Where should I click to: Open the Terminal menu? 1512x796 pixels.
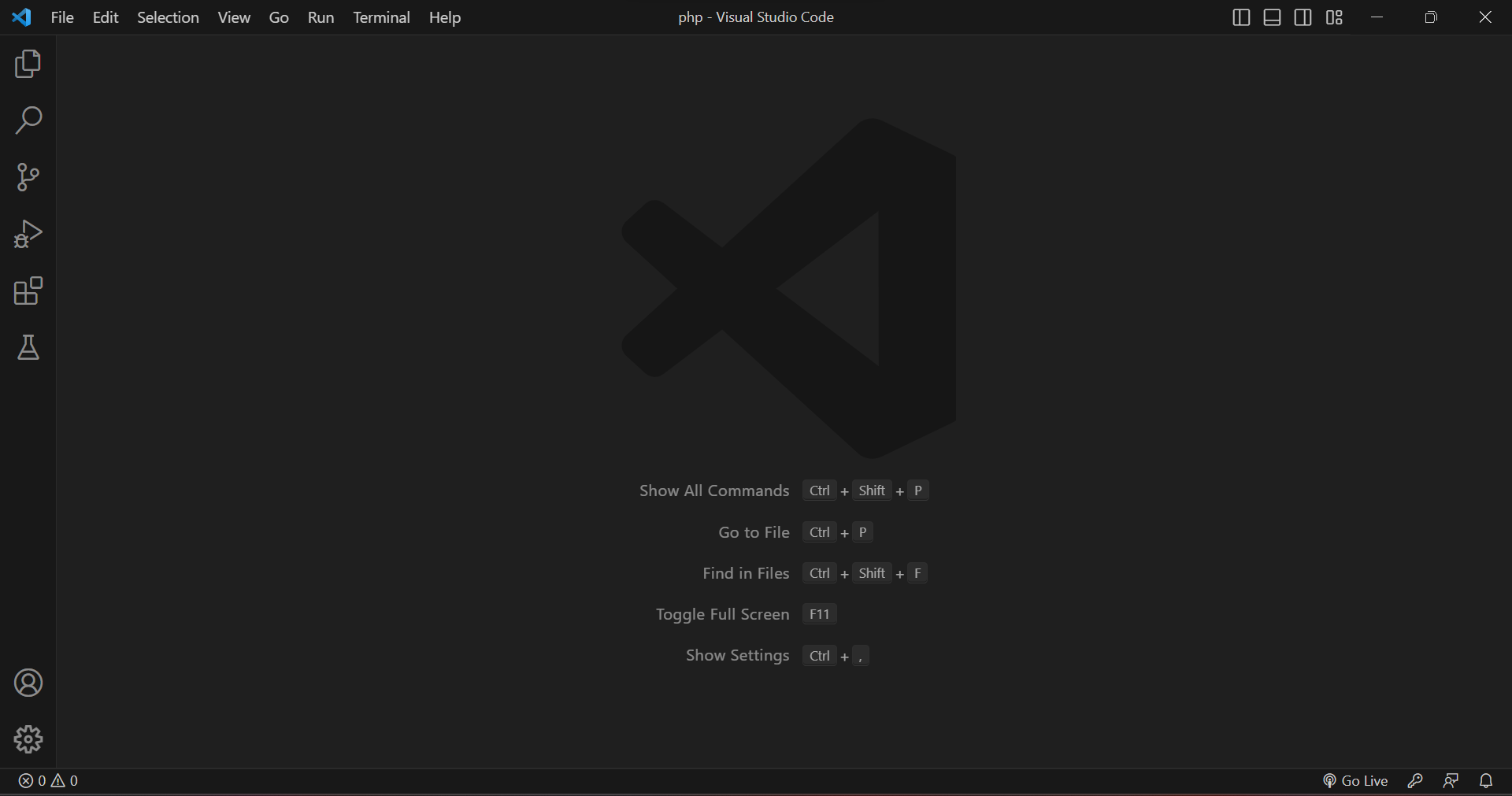pos(381,17)
